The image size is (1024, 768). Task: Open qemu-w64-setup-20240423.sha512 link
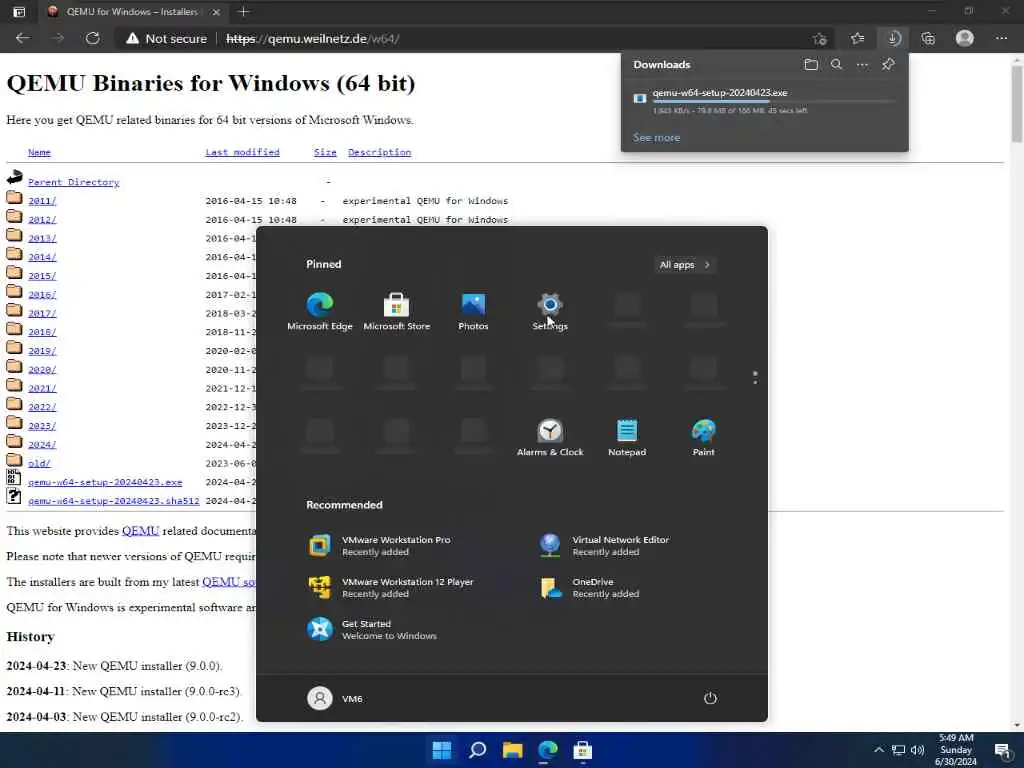114,501
